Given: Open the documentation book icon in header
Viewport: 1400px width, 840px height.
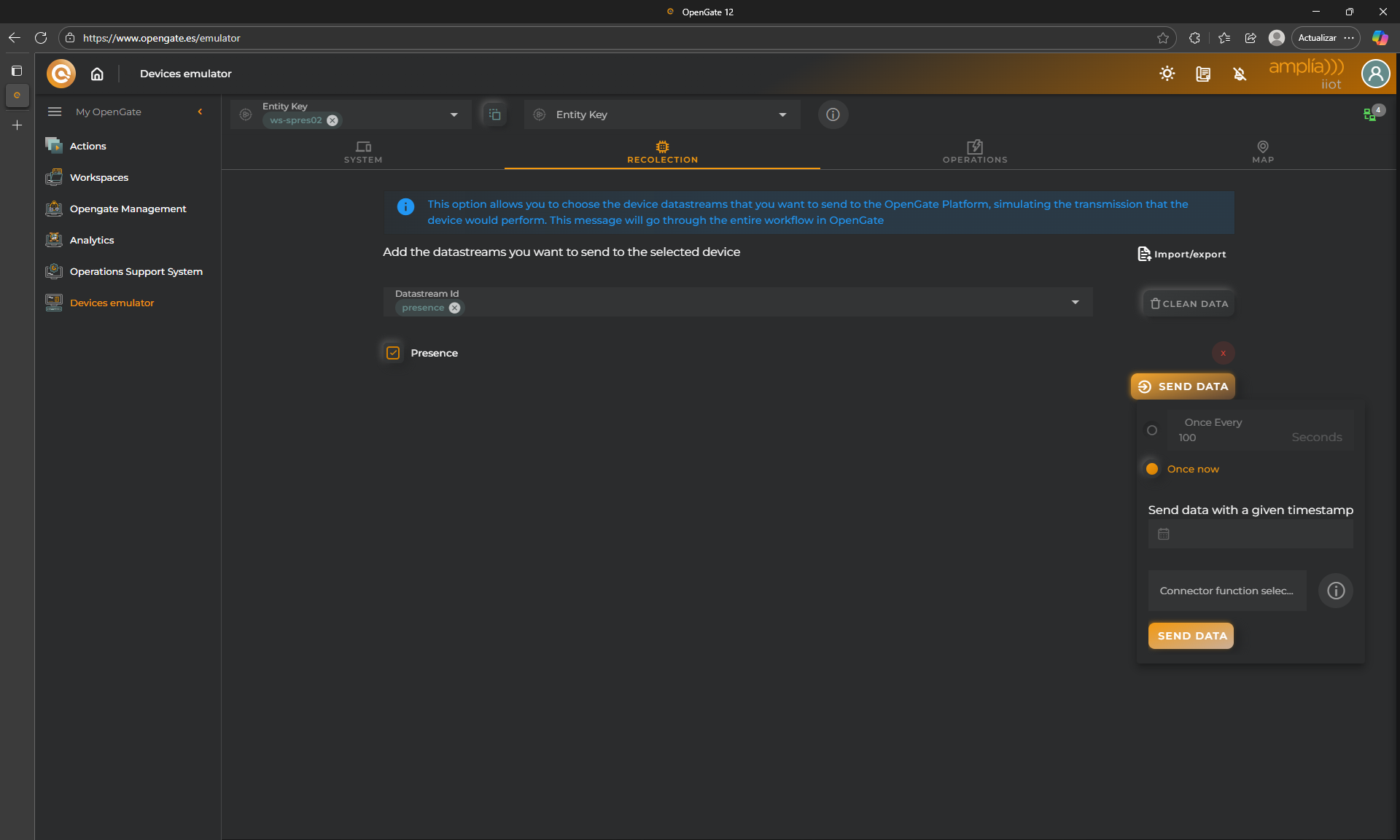Looking at the screenshot, I should (1203, 74).
